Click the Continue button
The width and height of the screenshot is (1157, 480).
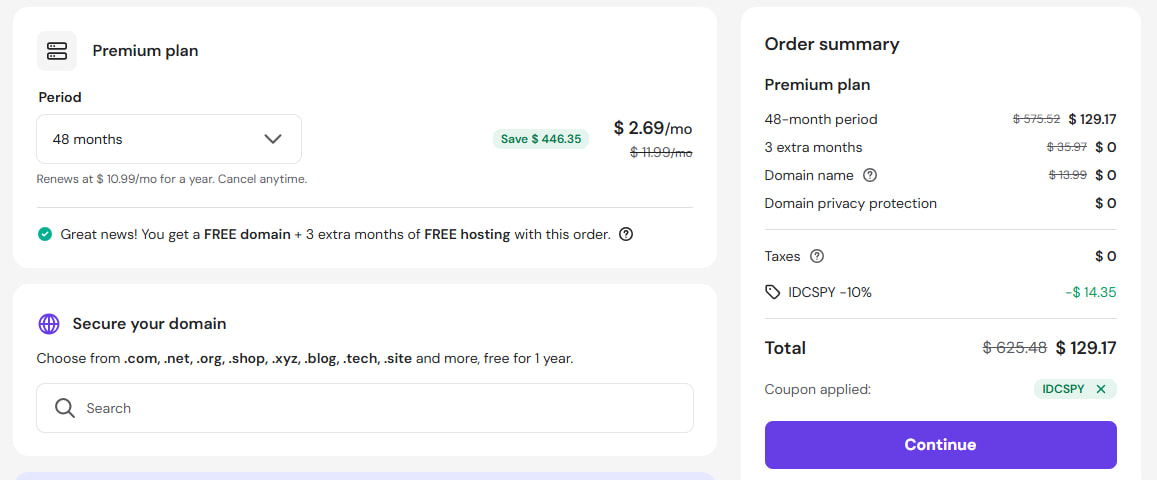tap(940, 445)
